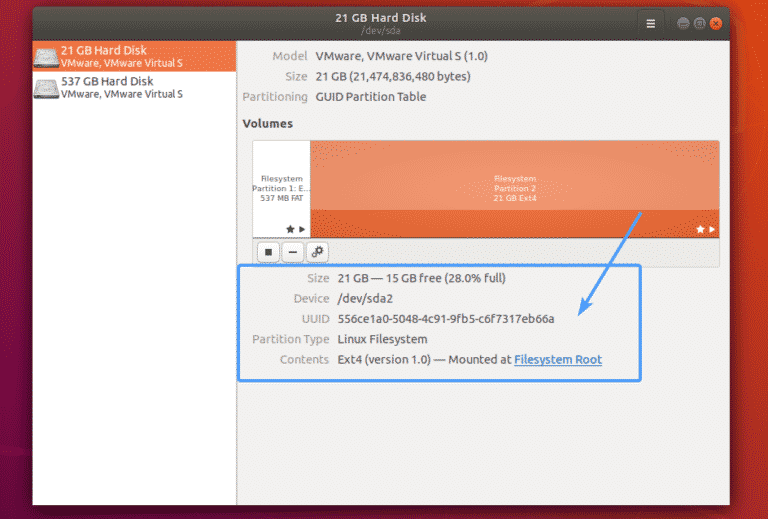Click the UUID value 556ce1a0-5048-4c91-9fb5-c6f7317eb66a
Image resolution: width=768 pixels, height=519 pixels.
[446, 319]
